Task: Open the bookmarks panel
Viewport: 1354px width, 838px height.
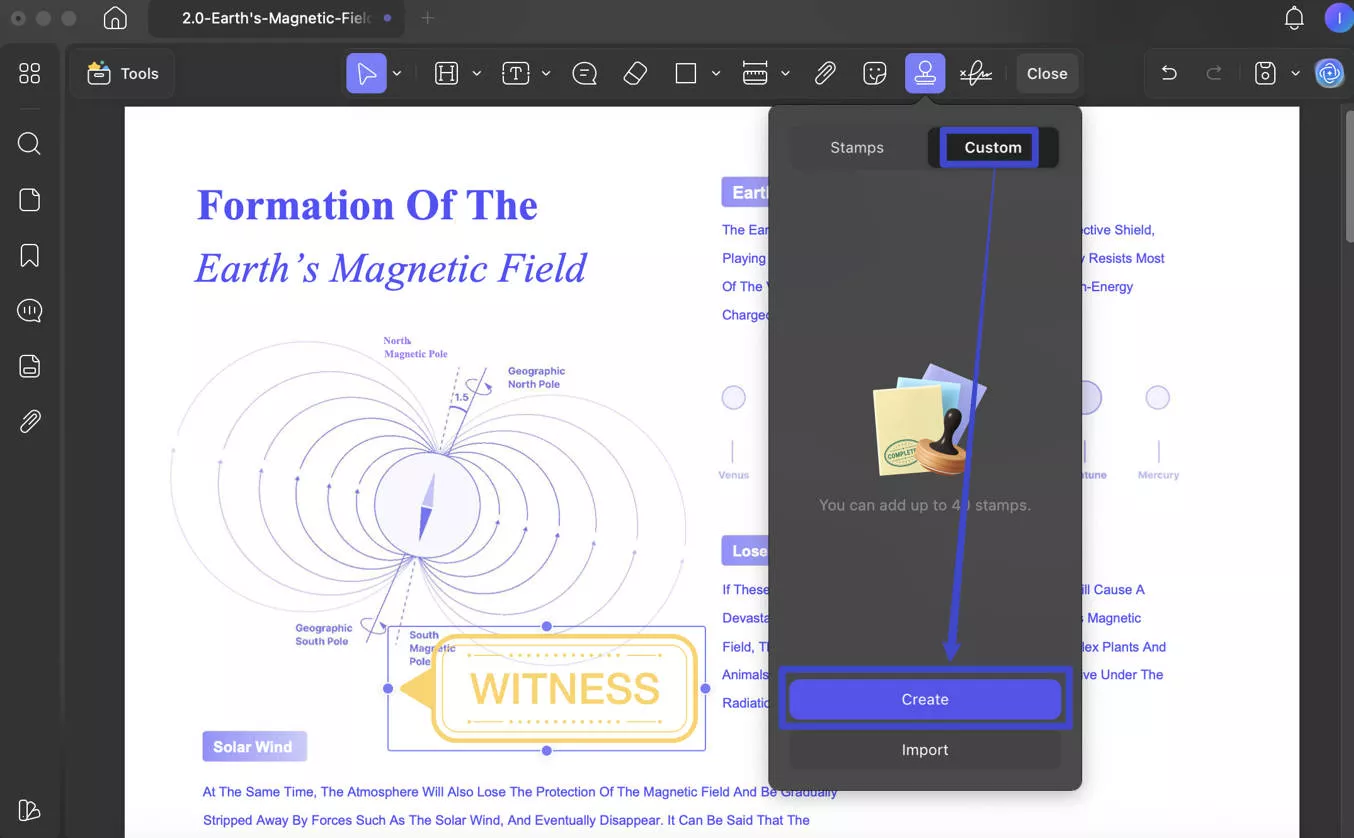Action: [x=29, y=255]
